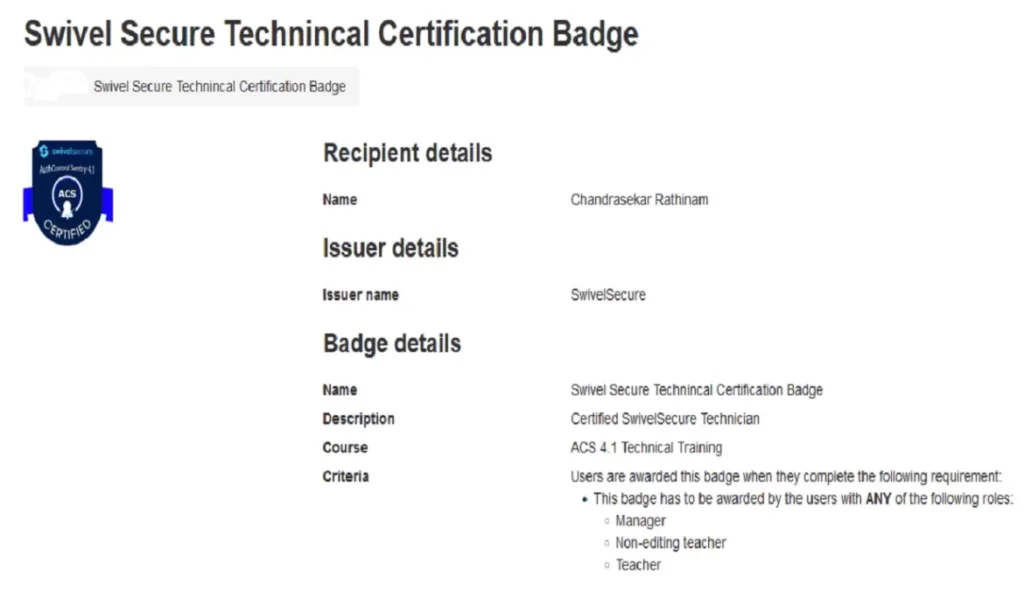This screenshot has width=1024, height=599.
Task: Click the recipient name Chandrasekar Rathinam
Action: [639, 199]
